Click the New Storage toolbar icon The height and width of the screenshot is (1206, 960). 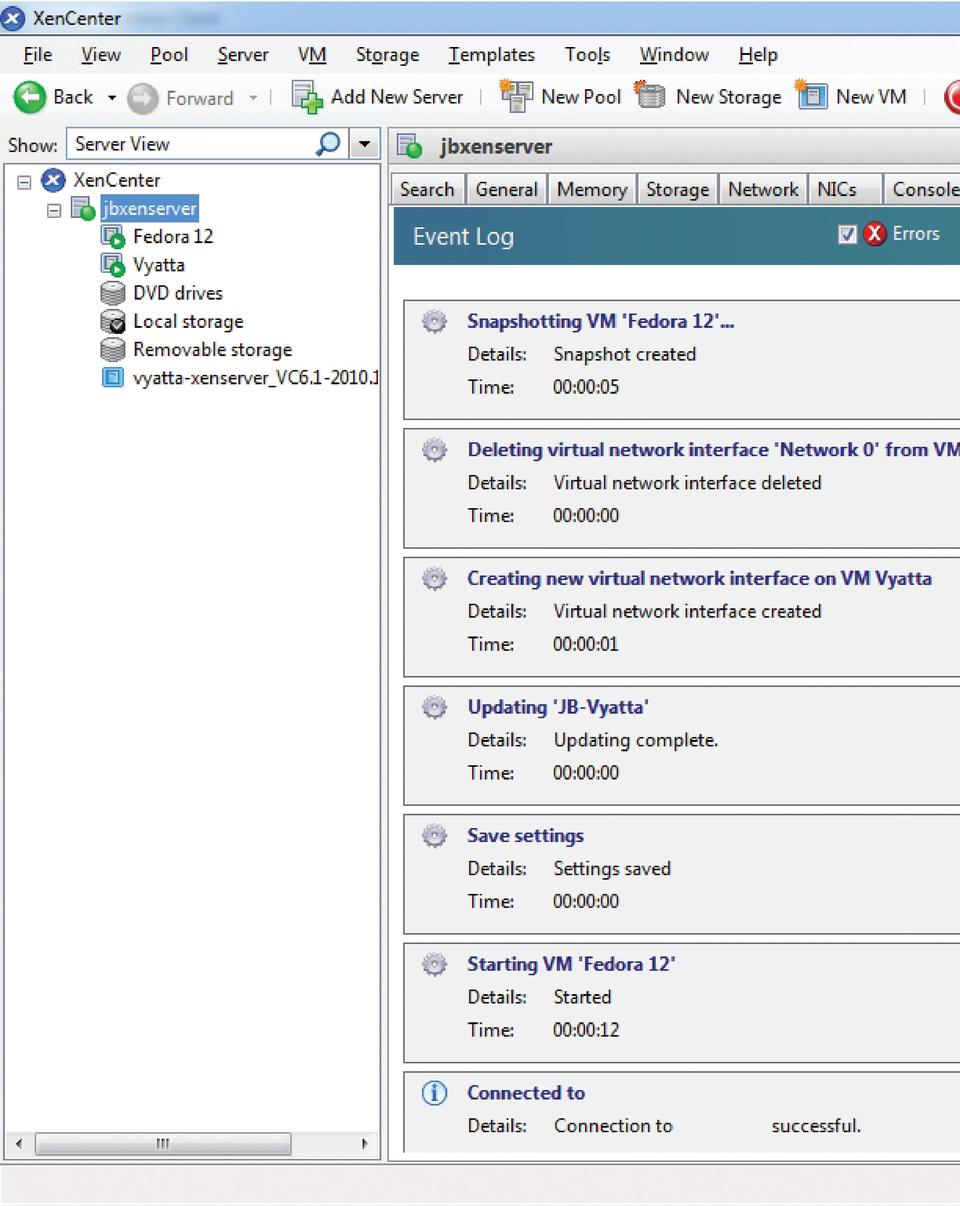[651, 97]
